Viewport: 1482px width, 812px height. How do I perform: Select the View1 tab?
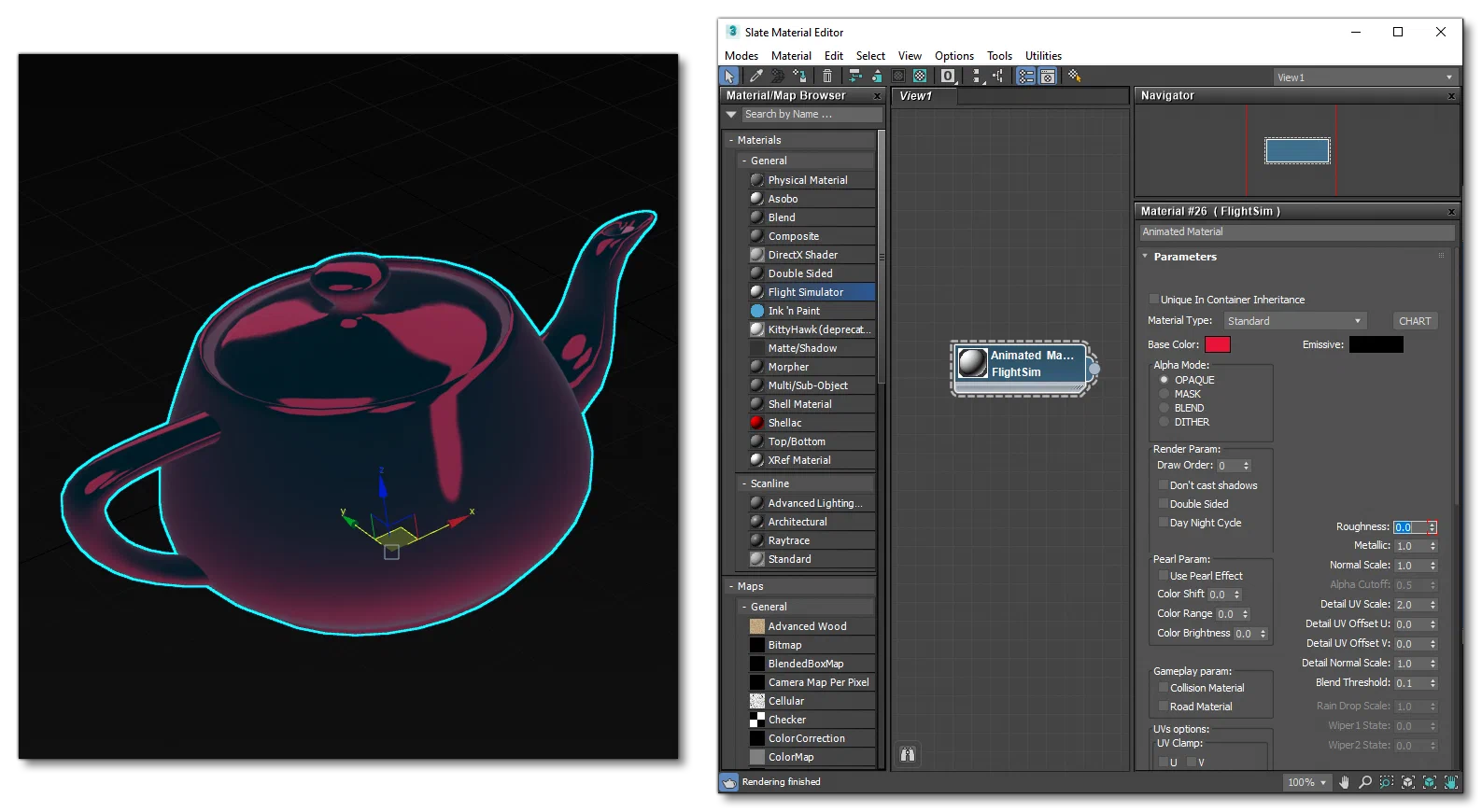pos(924,96)
